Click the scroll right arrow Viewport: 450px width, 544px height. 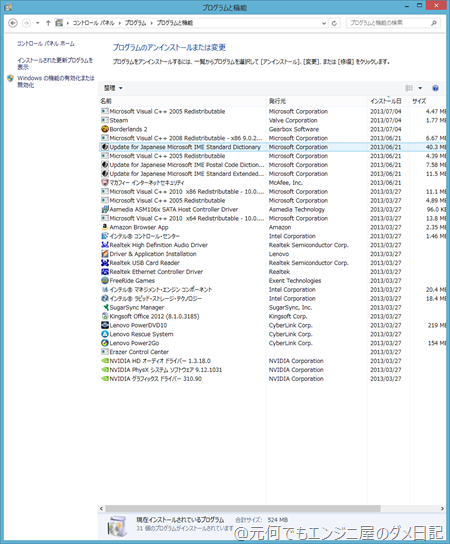442,508
